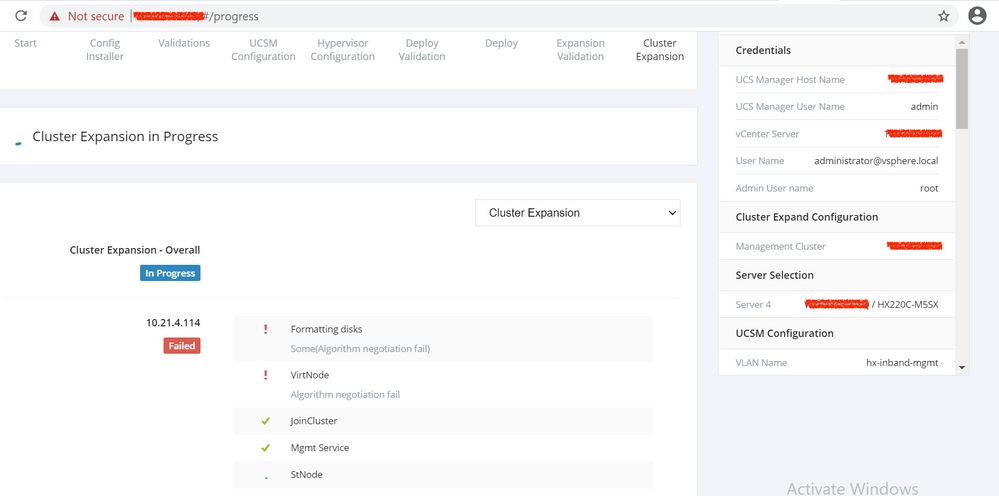Click the Formatting disks error icon
999x496 pixels.
coord(265,329)
